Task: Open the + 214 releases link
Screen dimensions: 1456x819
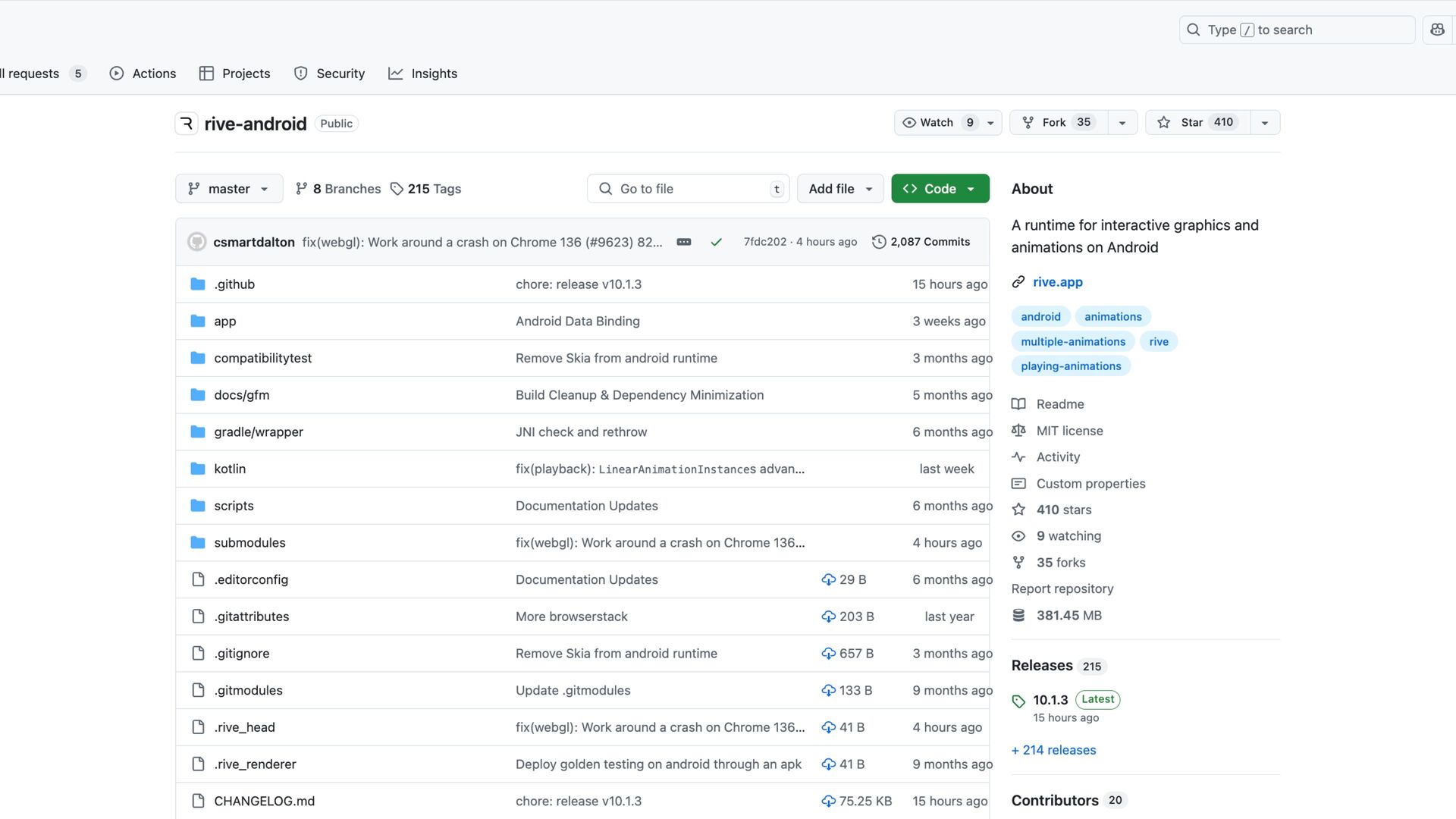Action: 1053,750
